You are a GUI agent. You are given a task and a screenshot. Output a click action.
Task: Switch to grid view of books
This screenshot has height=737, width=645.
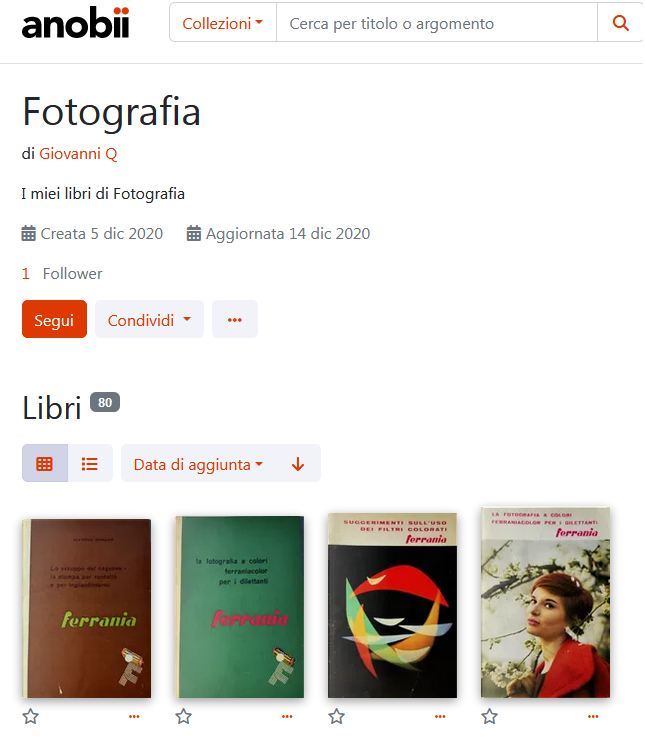pyautogui.click(x=45, y=464)
